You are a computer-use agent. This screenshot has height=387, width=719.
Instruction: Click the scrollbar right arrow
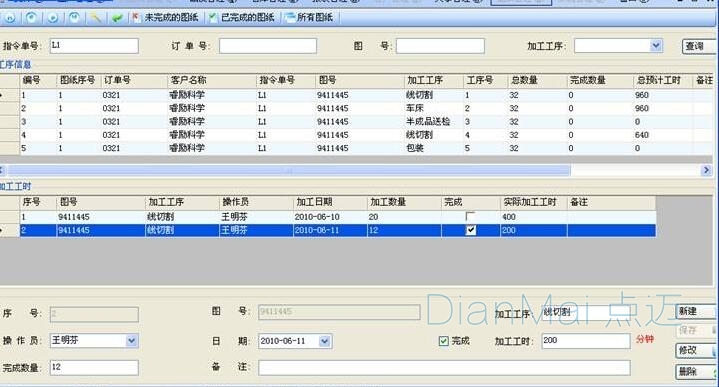pos(706,170)
